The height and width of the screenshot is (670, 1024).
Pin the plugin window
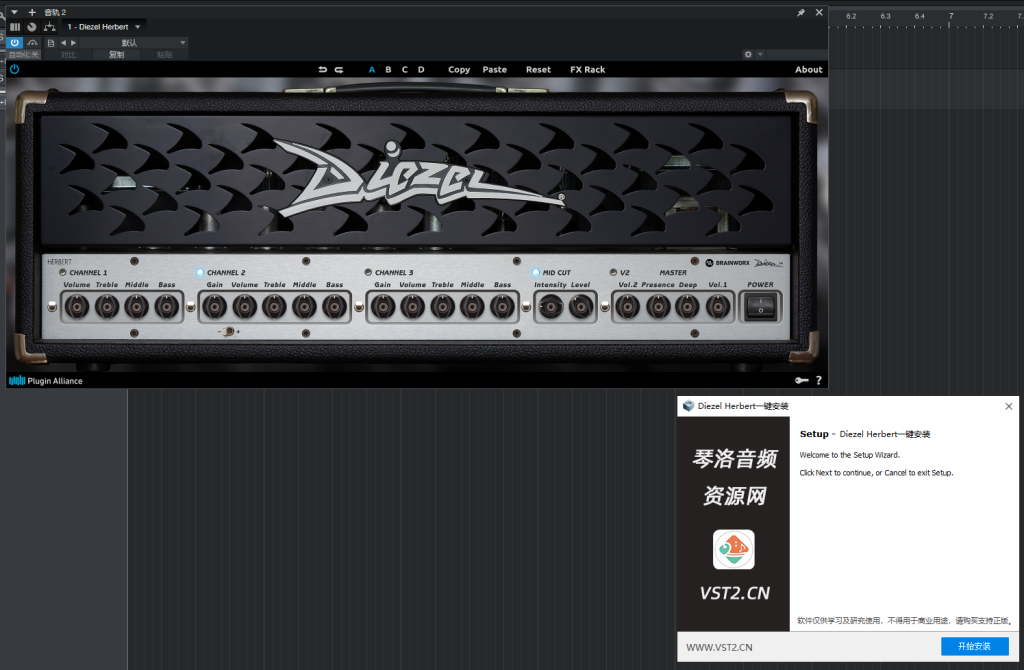[801, 12]
